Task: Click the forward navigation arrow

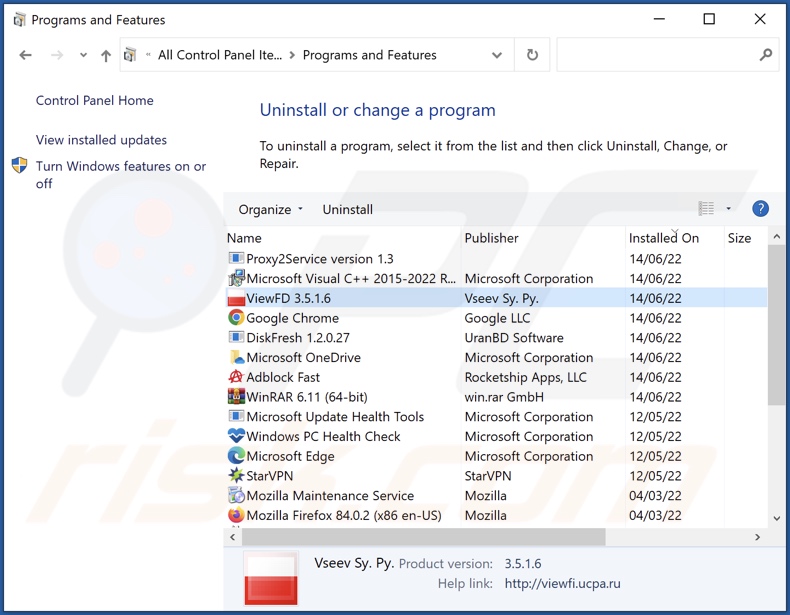Action: pyautogui.click(x=57, y=55)
